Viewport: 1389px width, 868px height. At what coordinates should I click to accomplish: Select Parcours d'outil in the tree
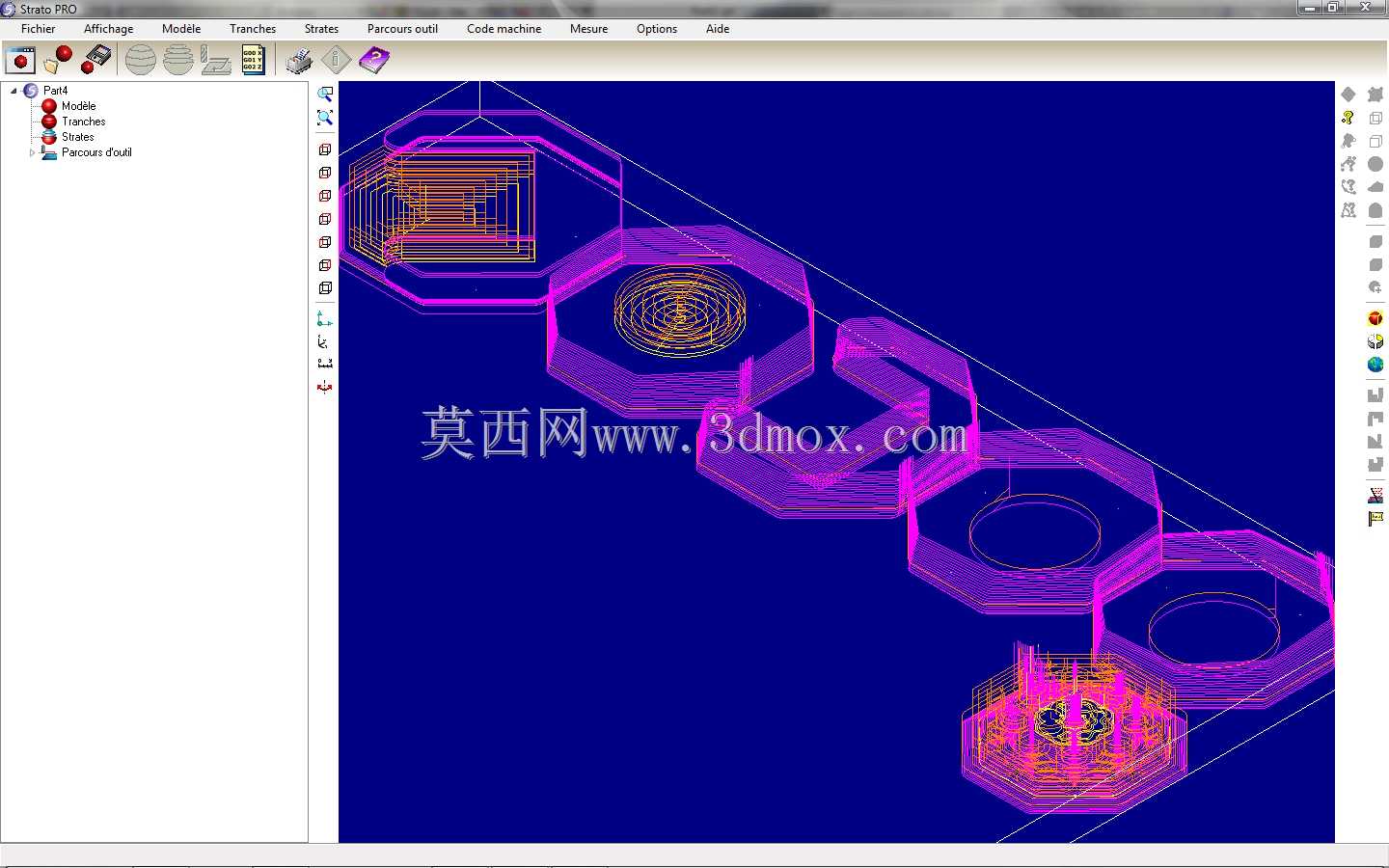pos(96,152)
